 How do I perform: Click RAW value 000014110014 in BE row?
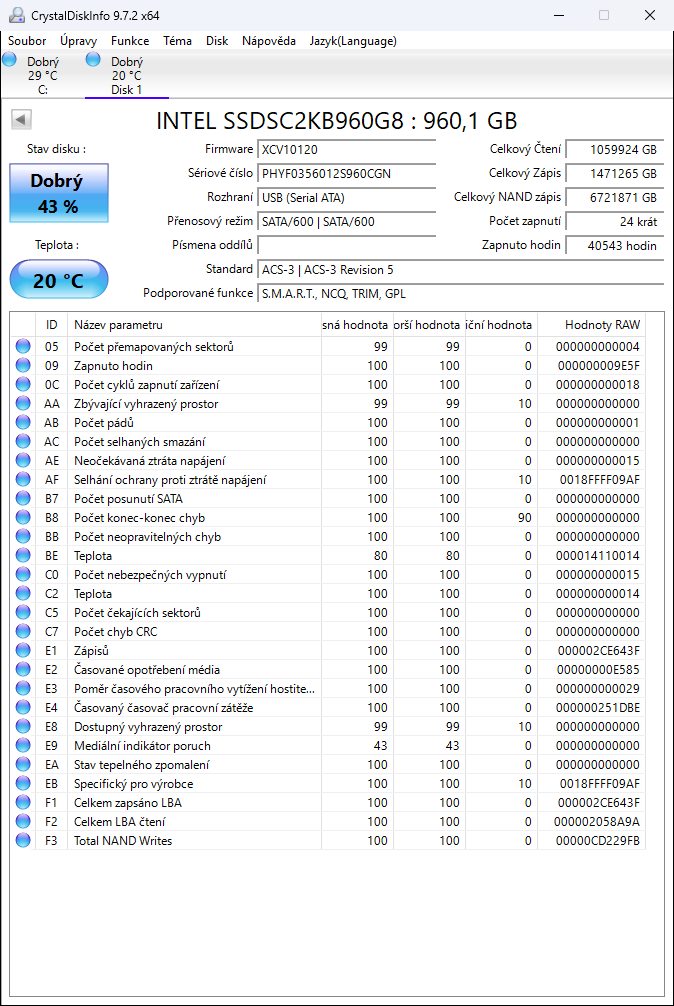click(x=598, y=556)
